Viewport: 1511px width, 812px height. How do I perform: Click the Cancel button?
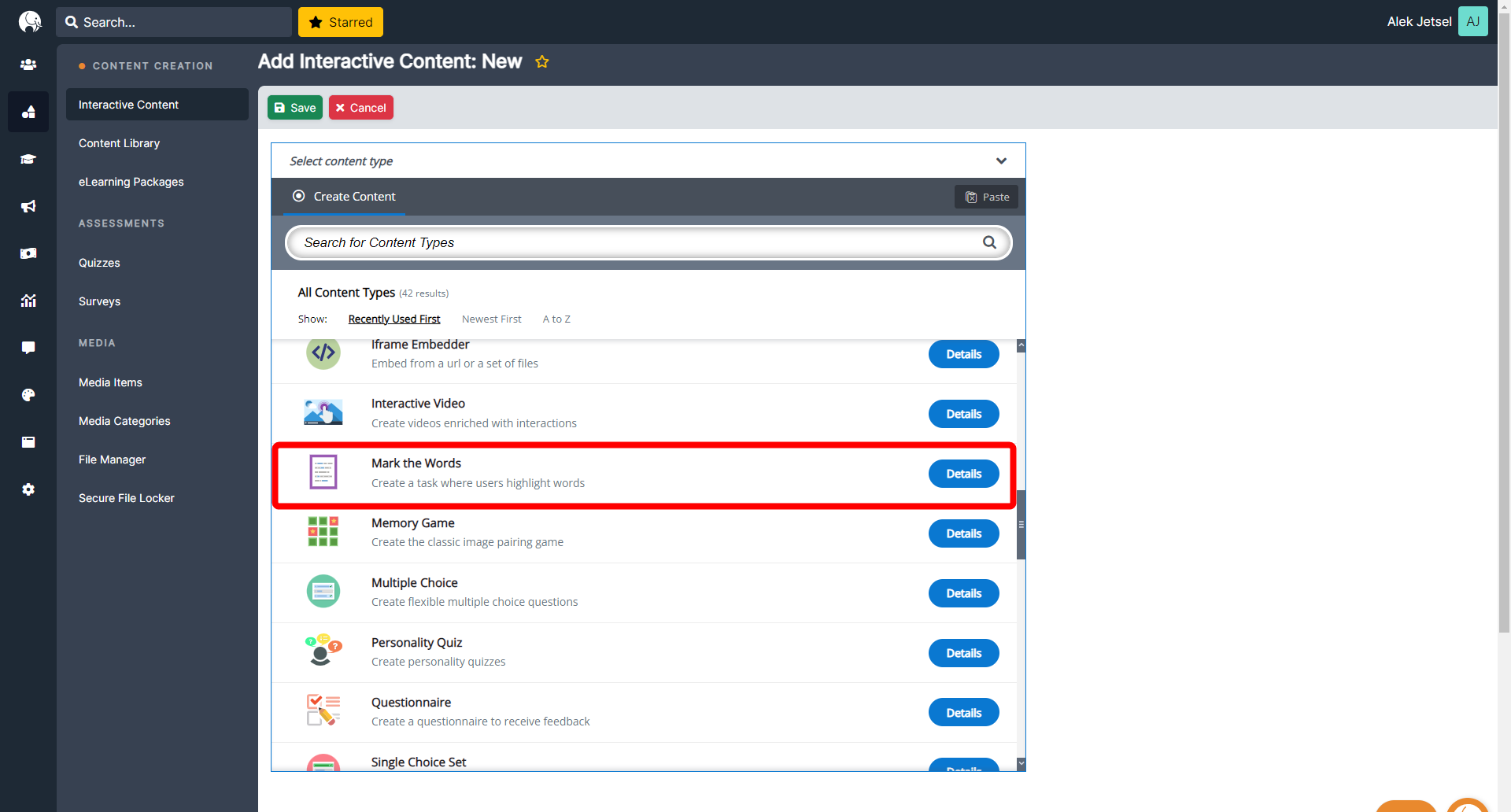[x=361, y=108]
